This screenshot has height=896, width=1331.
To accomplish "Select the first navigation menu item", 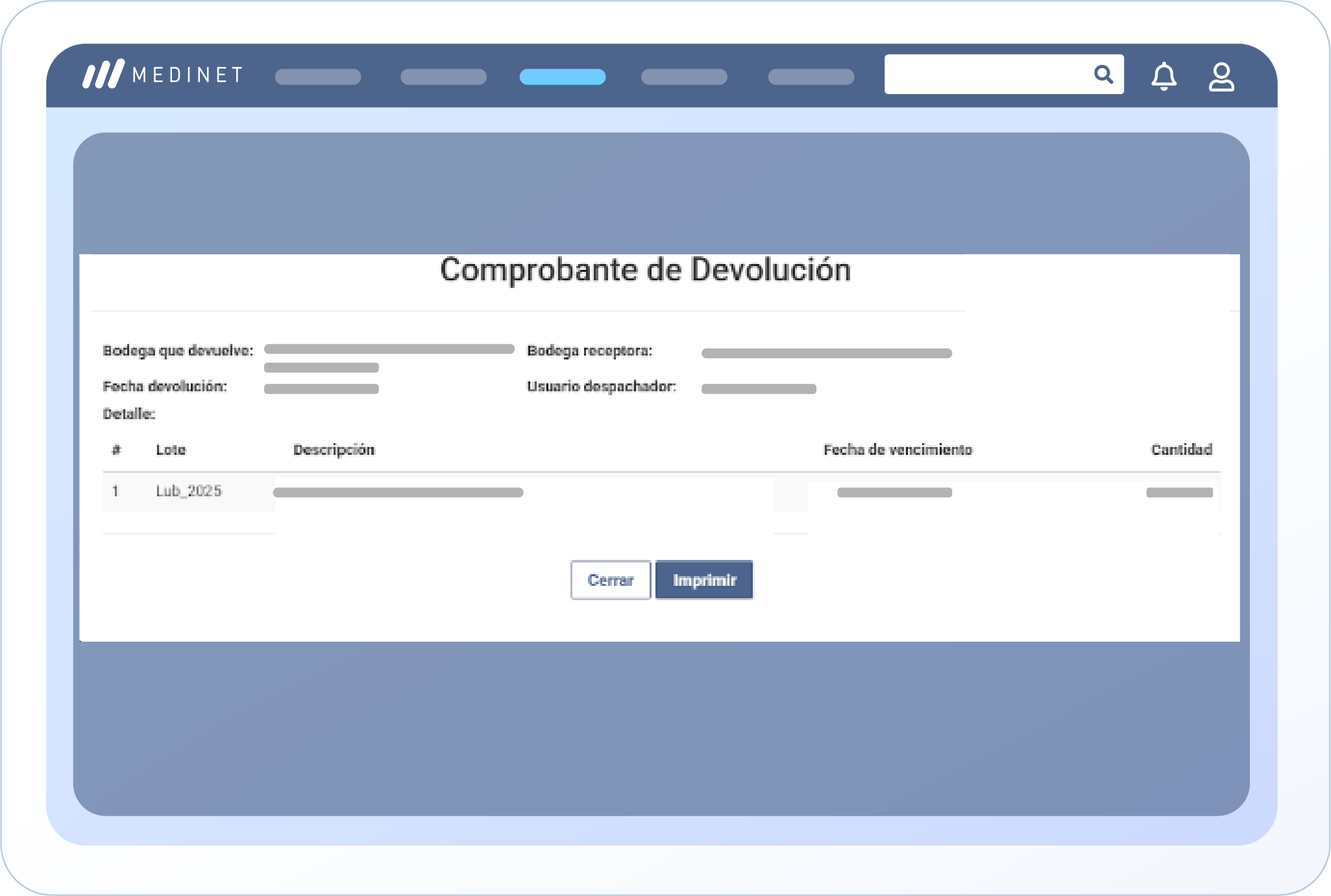I will (318, 77).
